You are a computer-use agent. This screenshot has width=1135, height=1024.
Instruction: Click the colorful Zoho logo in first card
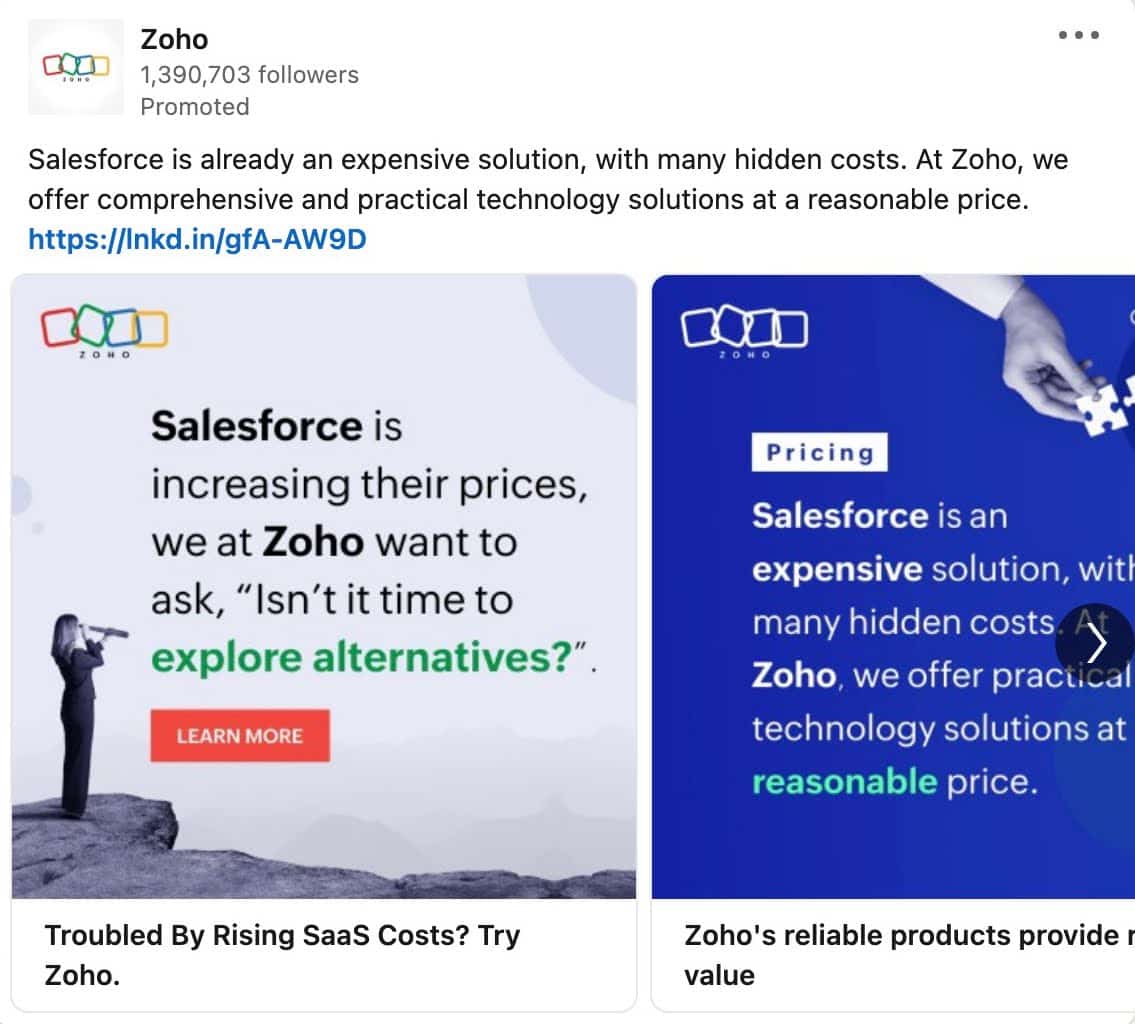click(x=104, y=329)
